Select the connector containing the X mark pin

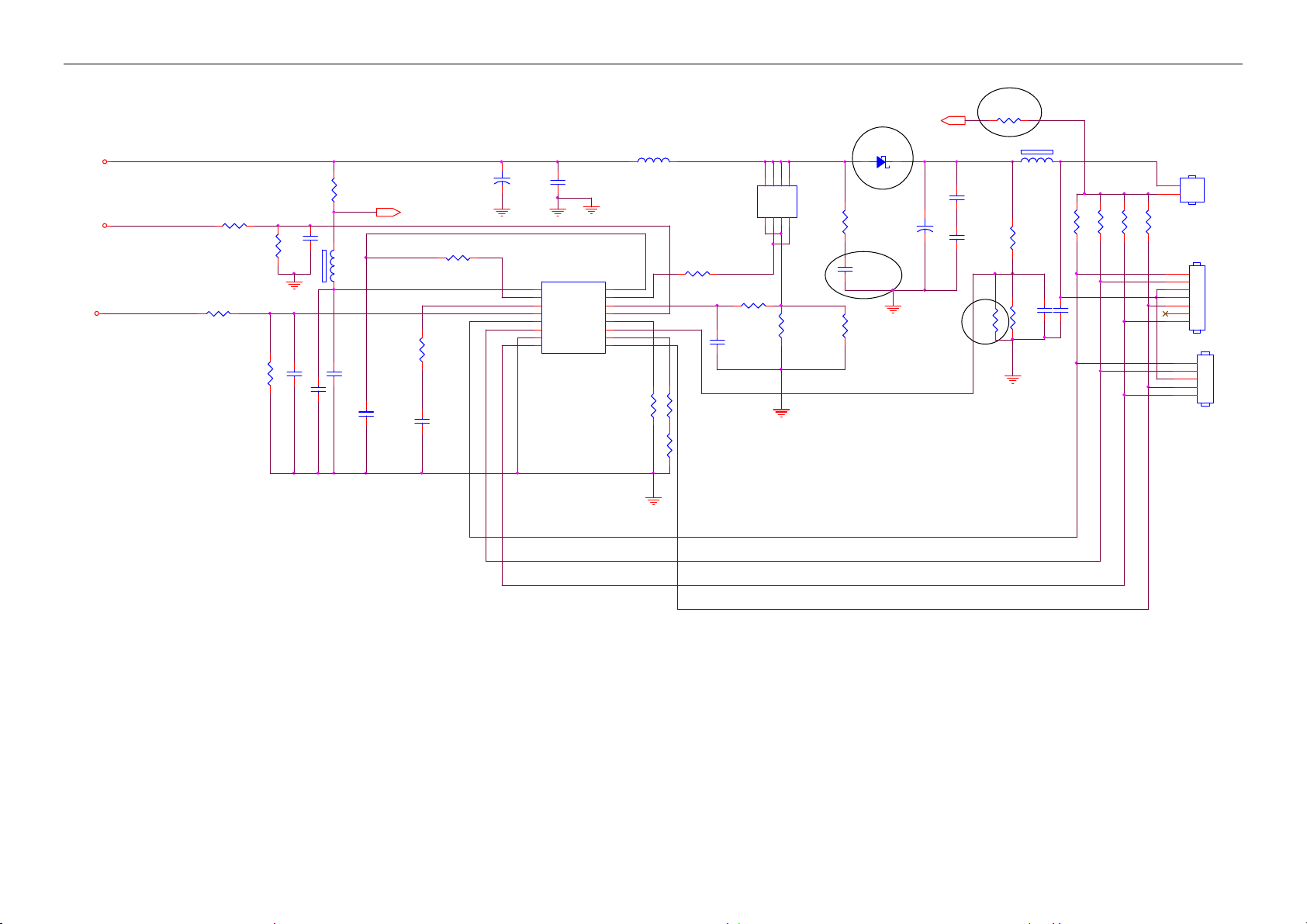tap(1197, 298)
